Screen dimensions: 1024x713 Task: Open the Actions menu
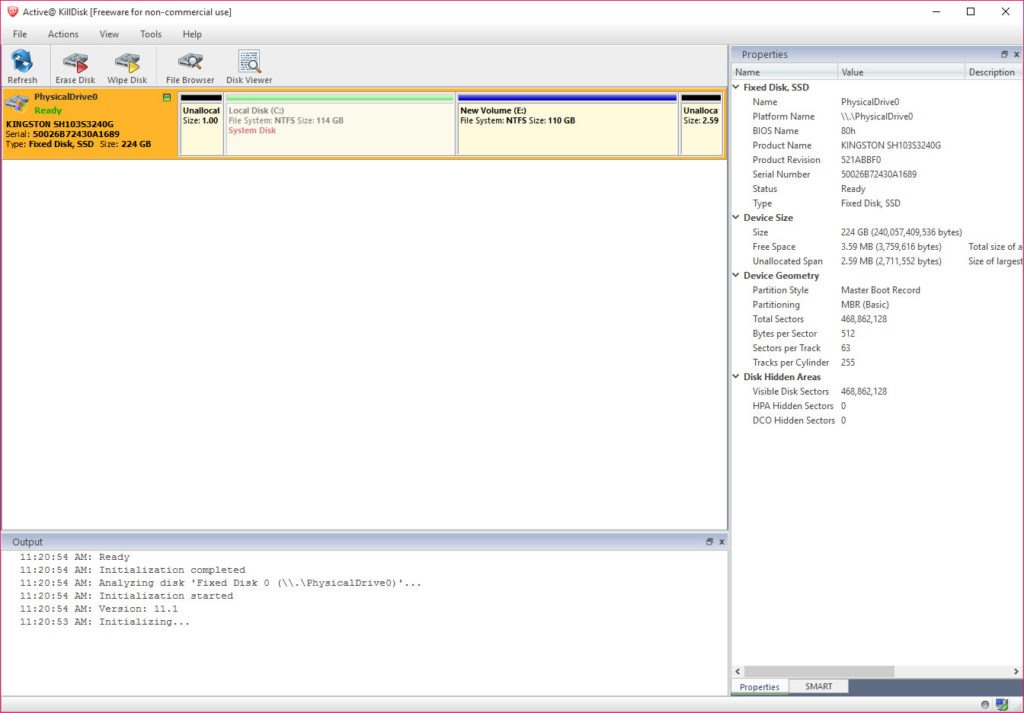[x=63, y=34]
